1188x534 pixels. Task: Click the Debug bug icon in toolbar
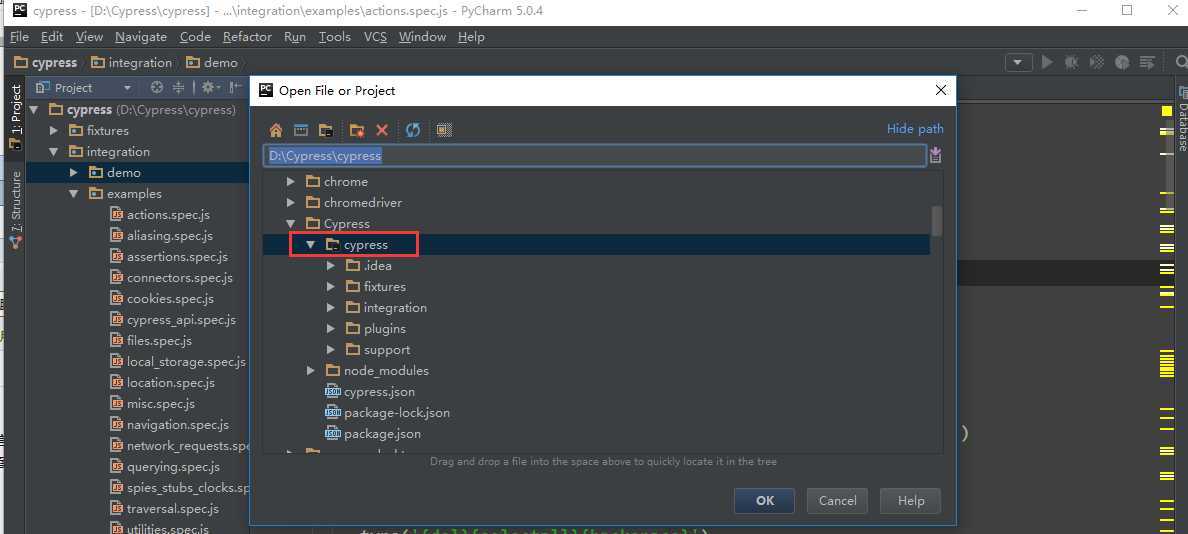[1071, 62]
